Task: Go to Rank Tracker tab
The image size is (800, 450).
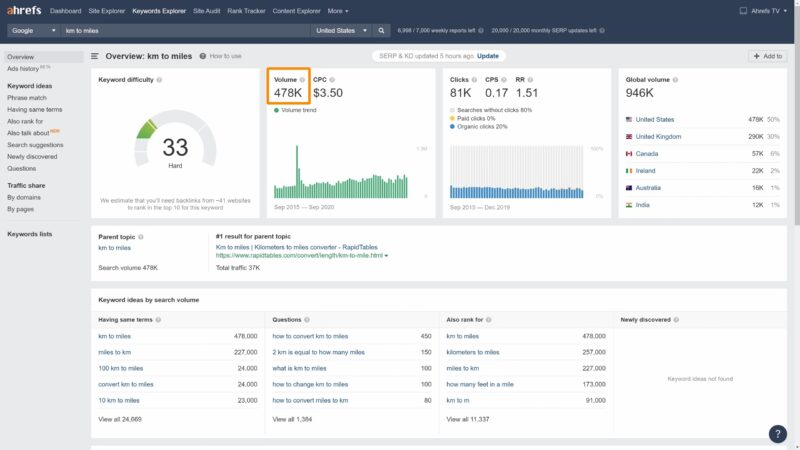Action: pyautogui.click(x=248, y=10)
